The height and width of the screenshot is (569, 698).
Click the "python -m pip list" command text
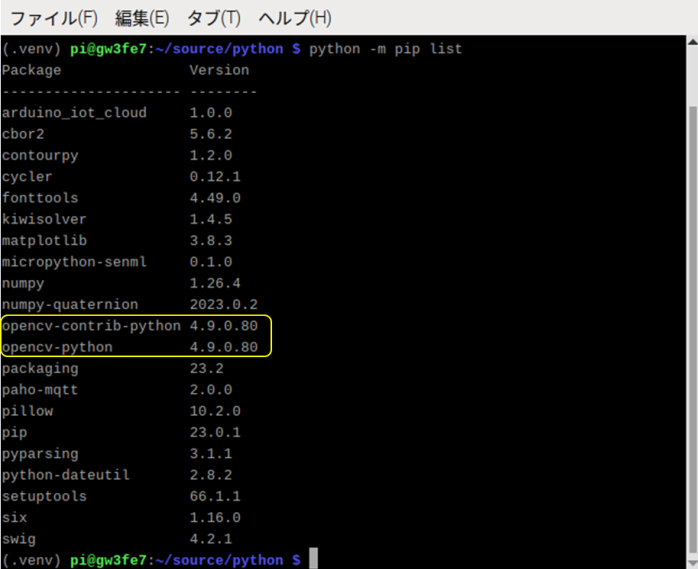pyautogui.click(x=386, y=49)
